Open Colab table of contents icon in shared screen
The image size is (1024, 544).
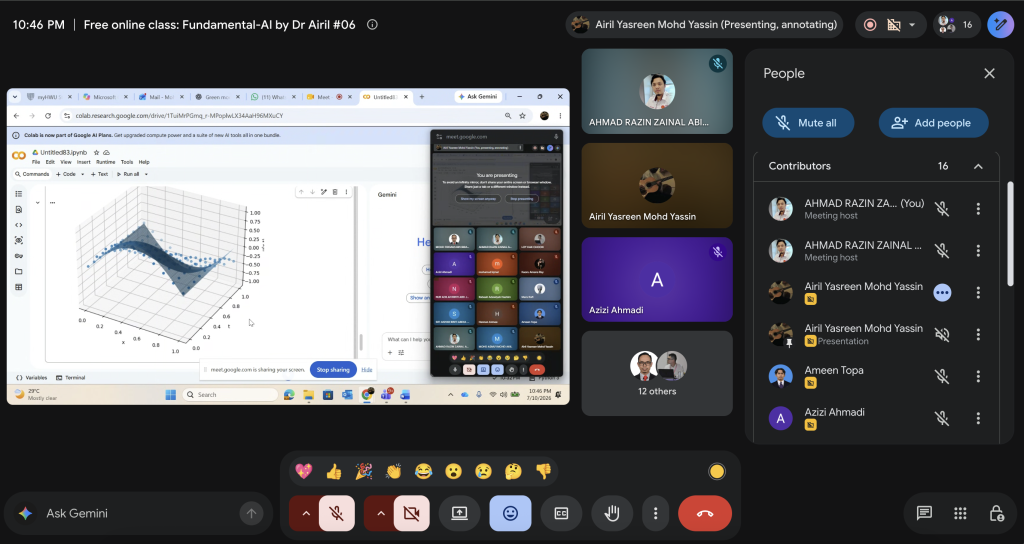coord(18,194)
